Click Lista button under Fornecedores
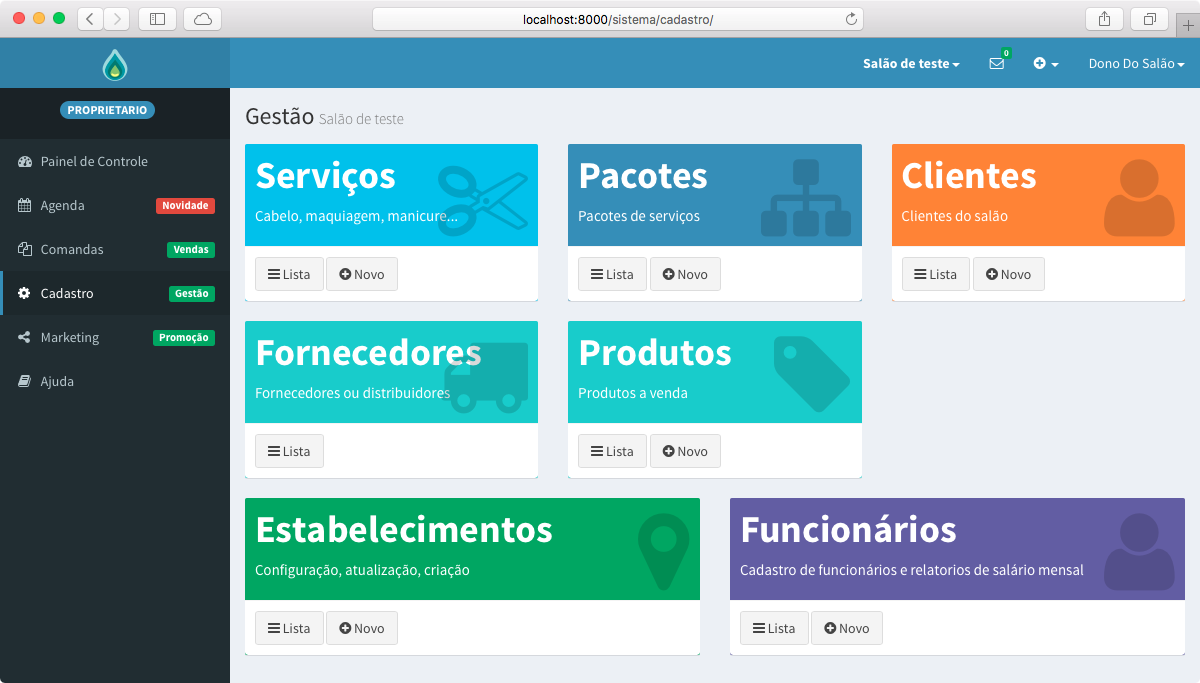The height and width of the screenshot is (683, 1200). tap(289, 451)
